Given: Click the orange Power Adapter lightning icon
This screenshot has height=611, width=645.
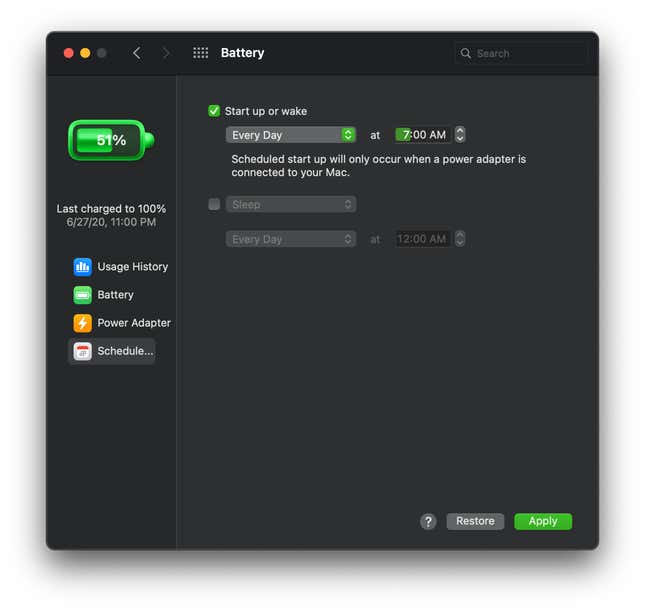Looking at the screenshot, I should click(x=83, y=323).
